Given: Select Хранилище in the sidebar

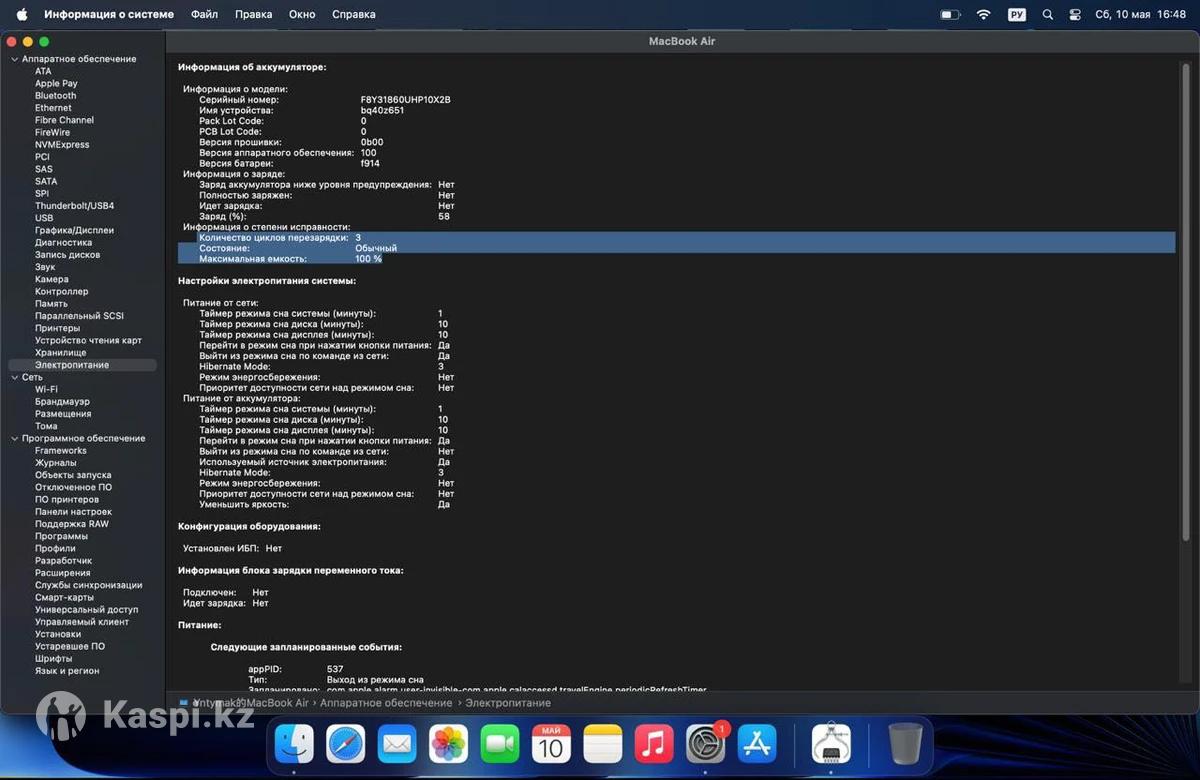Looking at the screenshot, I should pos(61,353).
